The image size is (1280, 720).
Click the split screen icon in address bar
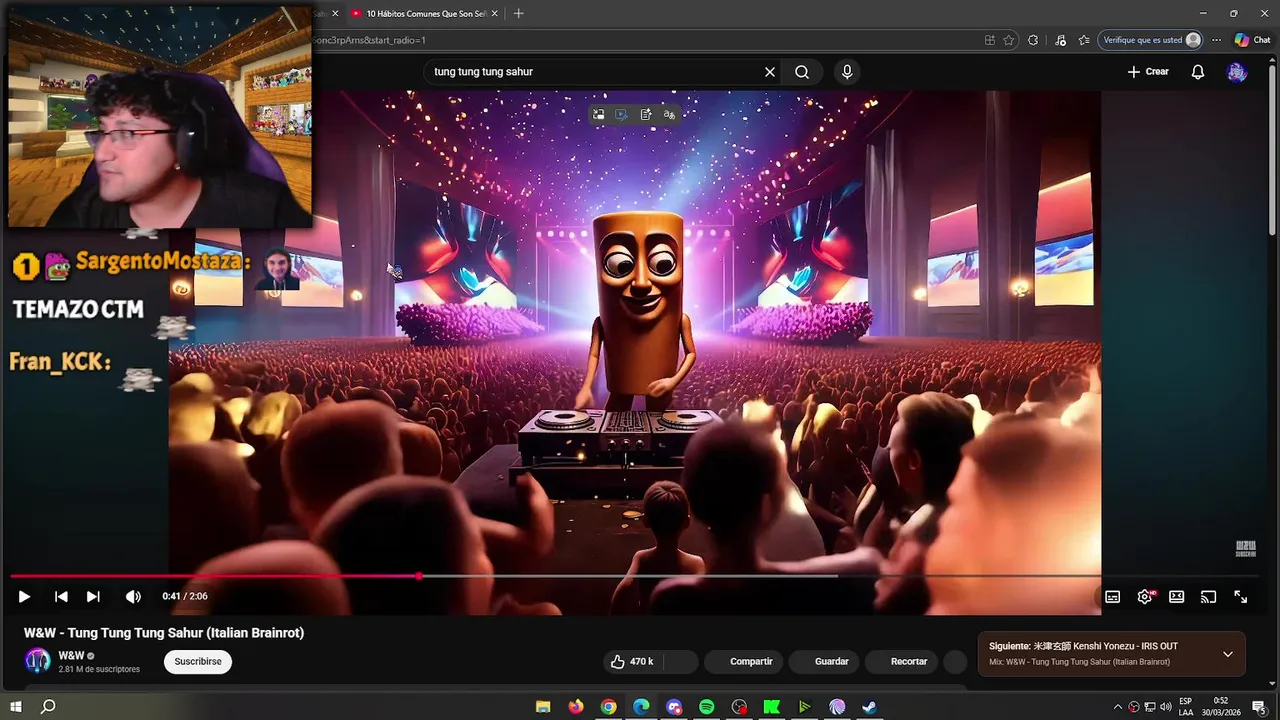(989, 40)
